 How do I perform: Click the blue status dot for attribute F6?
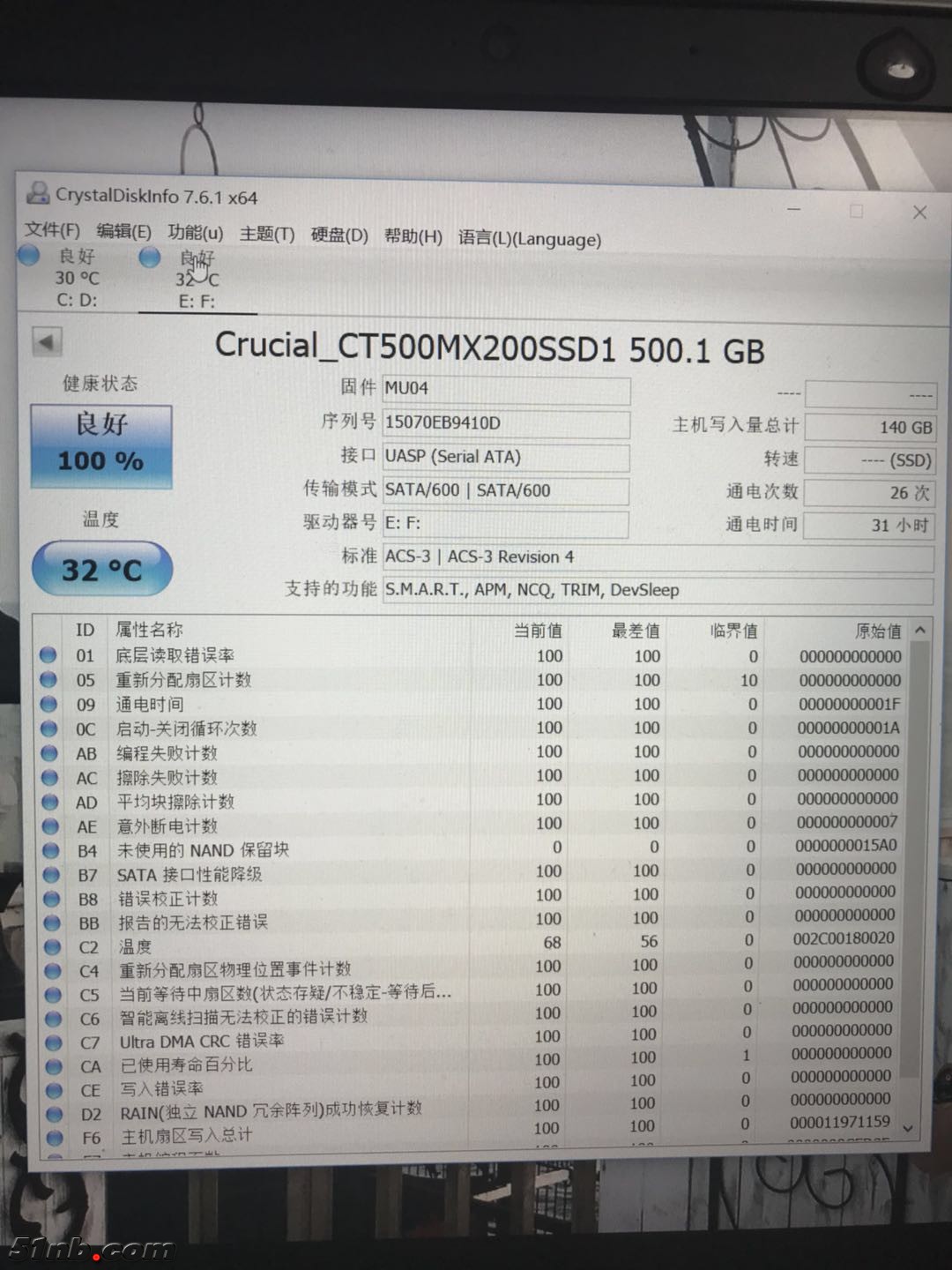[x=54, y=1138]
